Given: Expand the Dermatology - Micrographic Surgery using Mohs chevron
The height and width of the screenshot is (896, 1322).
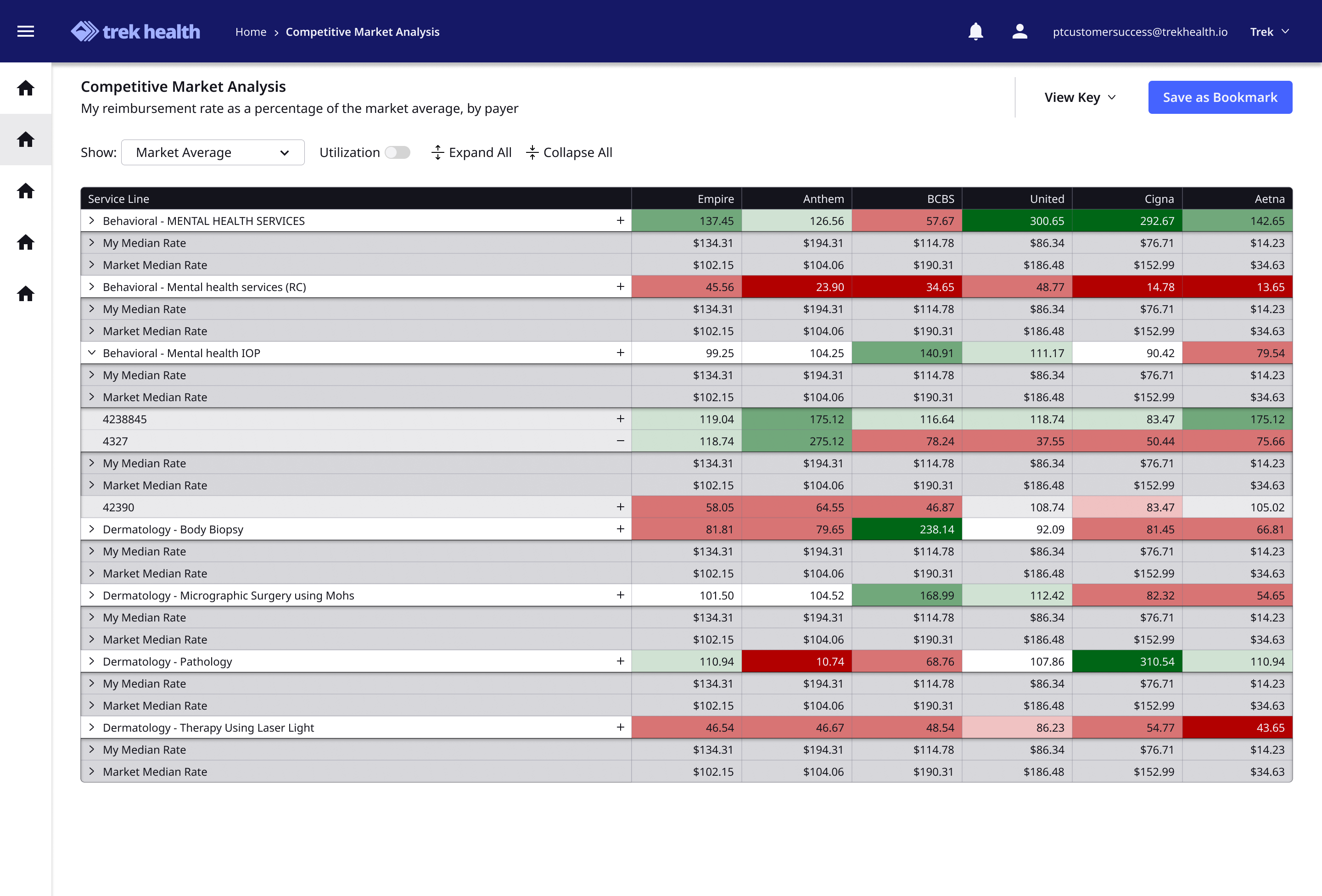Looking at the screenshot, I should [92, 595].
